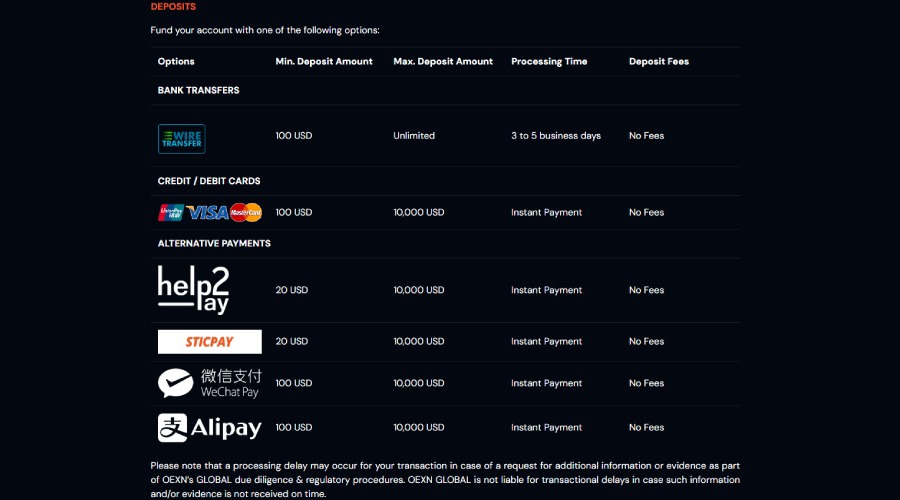Select the WeChat Pay logo
This screenshot has width=900, height=500.
coord(209,383)
